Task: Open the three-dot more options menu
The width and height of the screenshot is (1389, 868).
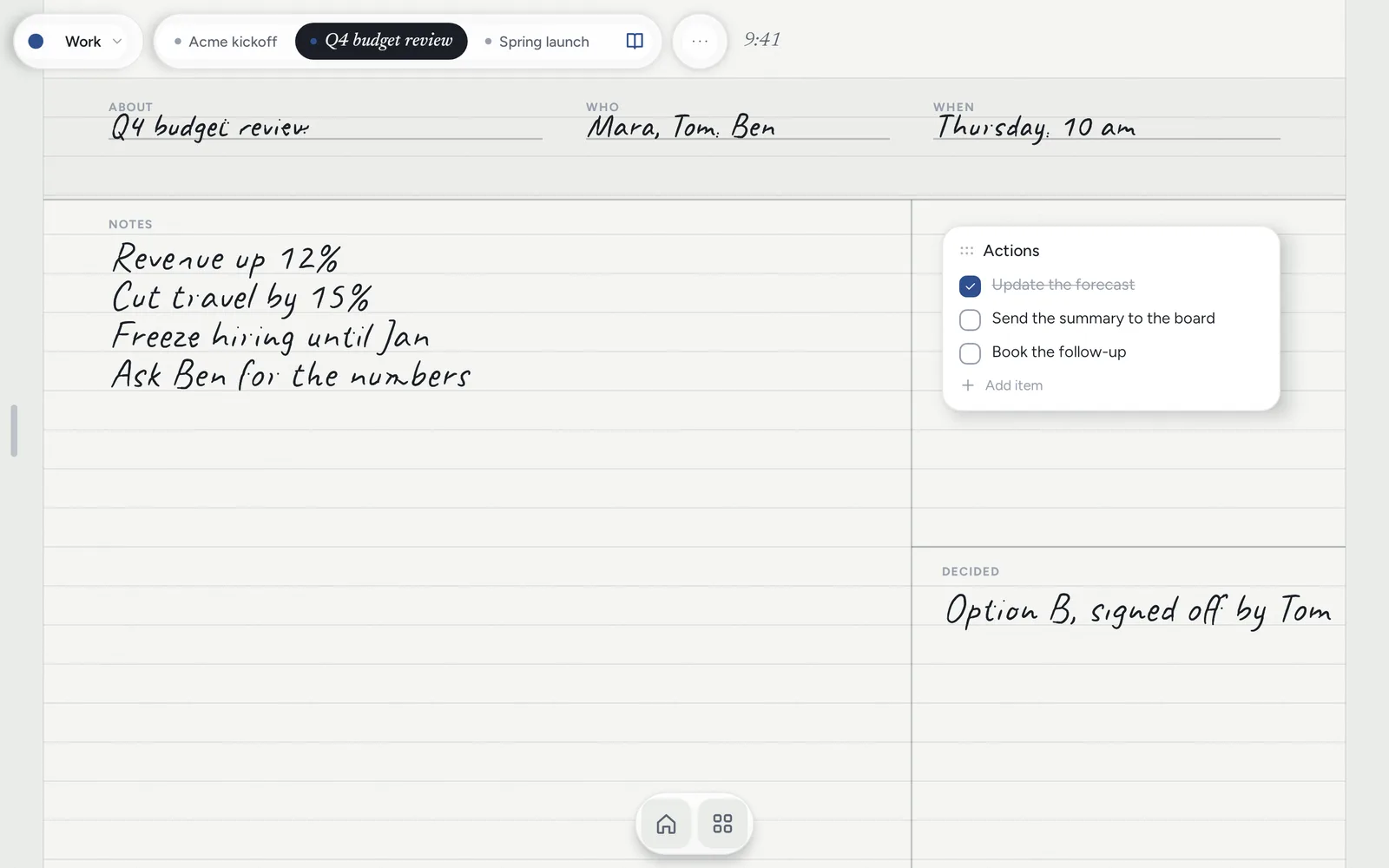Action: pyautogui.click(x=700, y=41)
